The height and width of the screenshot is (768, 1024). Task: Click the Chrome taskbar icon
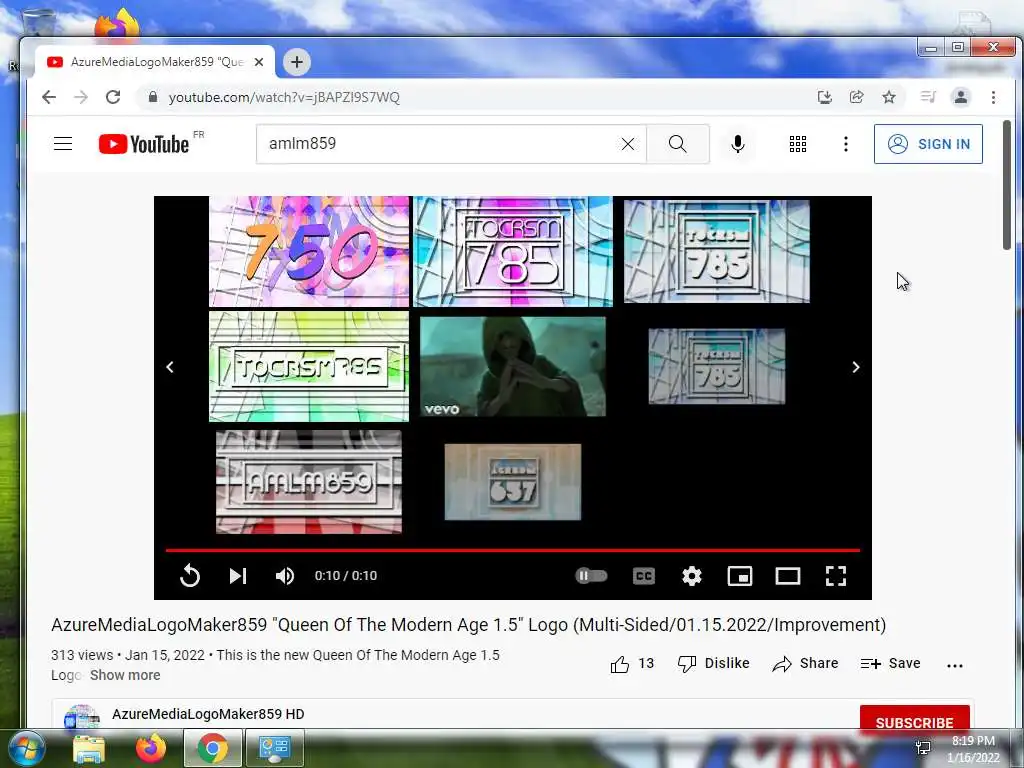coord(212,748)
